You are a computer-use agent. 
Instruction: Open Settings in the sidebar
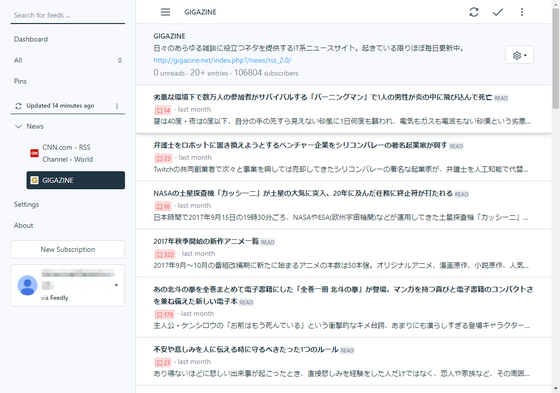pos(26,204)
